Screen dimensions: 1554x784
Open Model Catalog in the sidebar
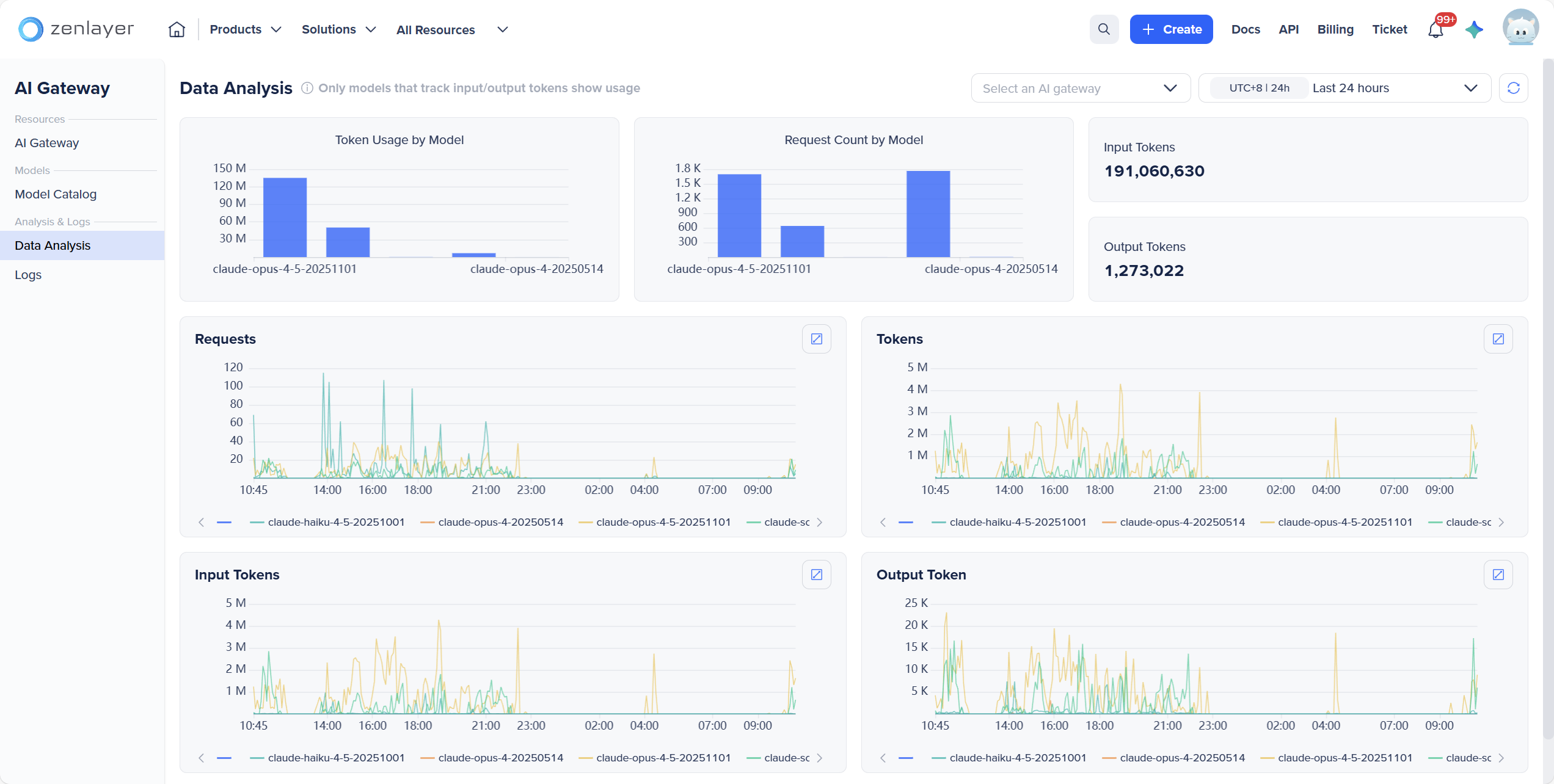pos(56,194)
